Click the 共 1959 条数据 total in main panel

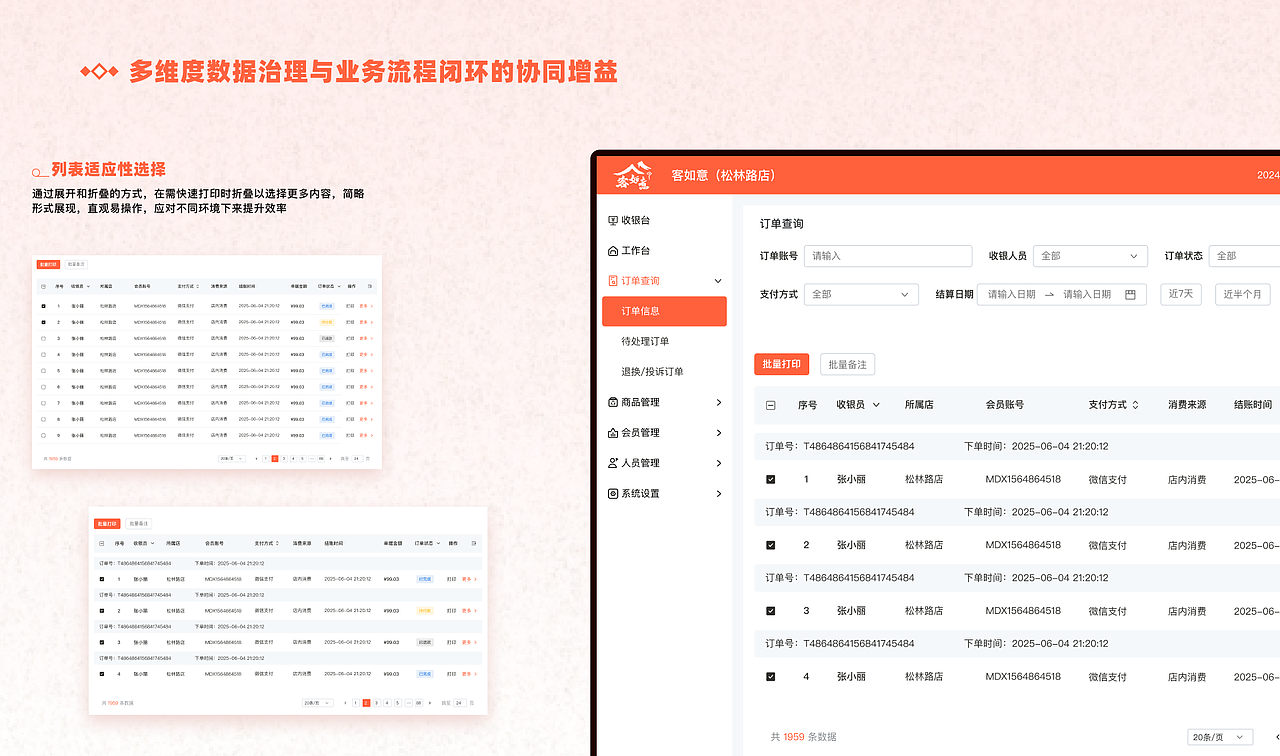click(803, 737)
